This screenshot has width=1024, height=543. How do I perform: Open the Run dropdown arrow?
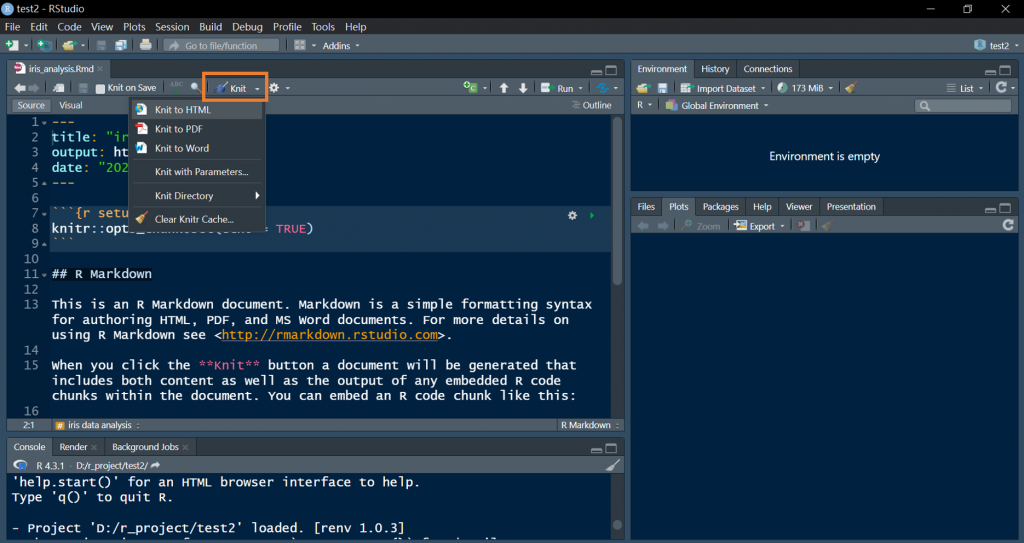pyautogui.click(x=580, y=88)
